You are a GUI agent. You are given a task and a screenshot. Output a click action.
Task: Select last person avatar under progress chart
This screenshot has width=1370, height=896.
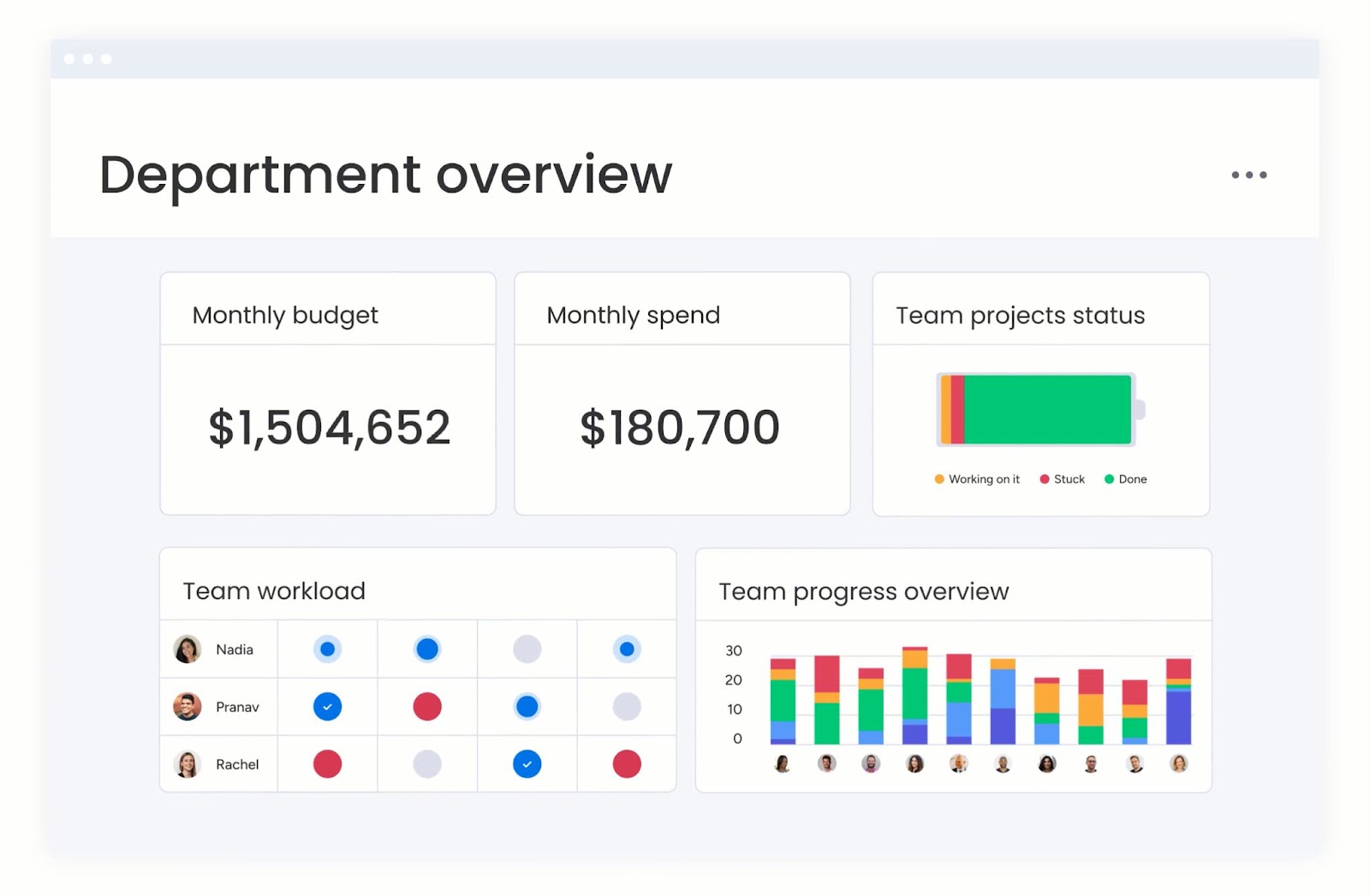click(x=1179, y=763)
